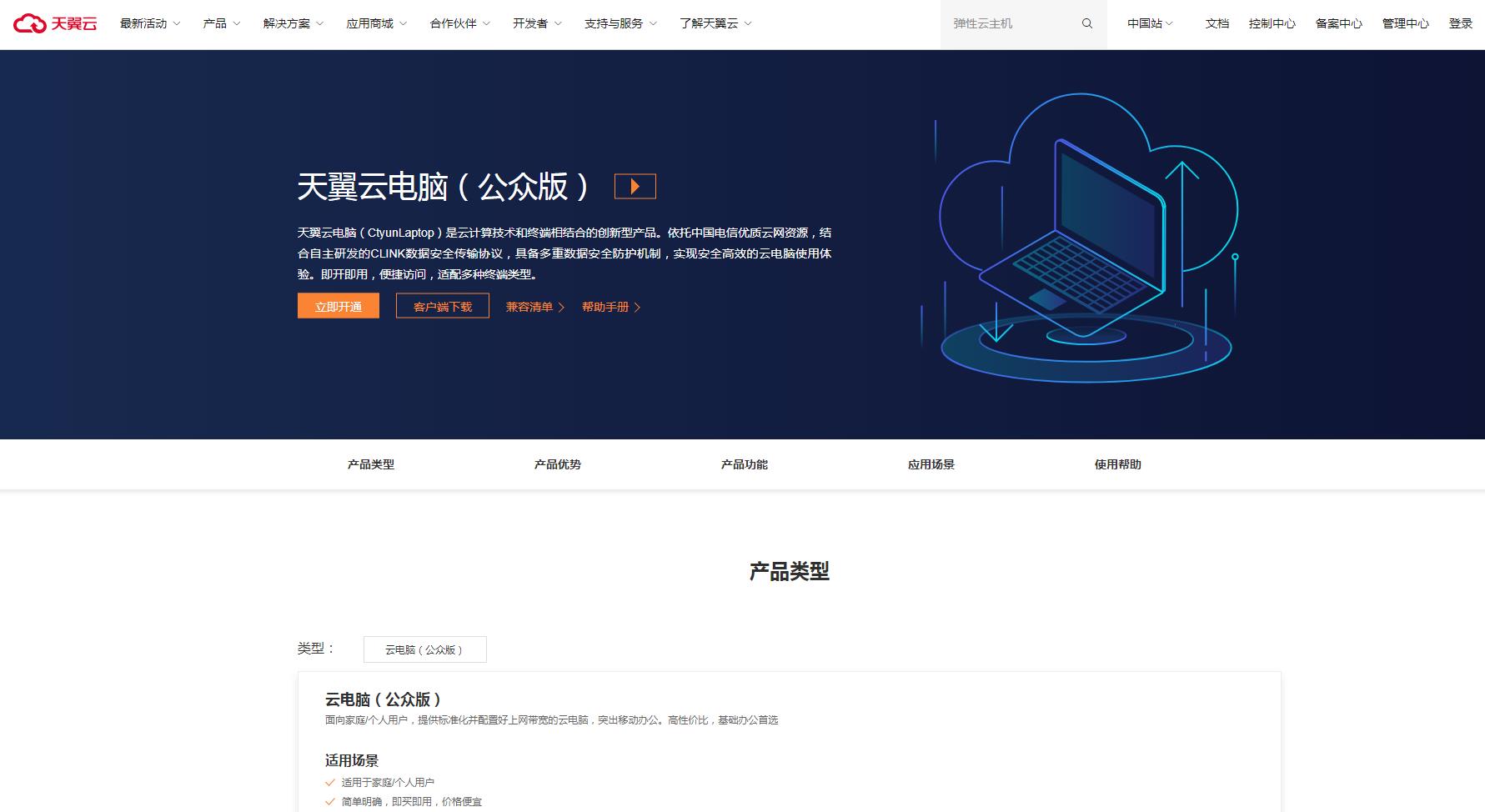Click the 产品类型 section heading

click(790, 571)
